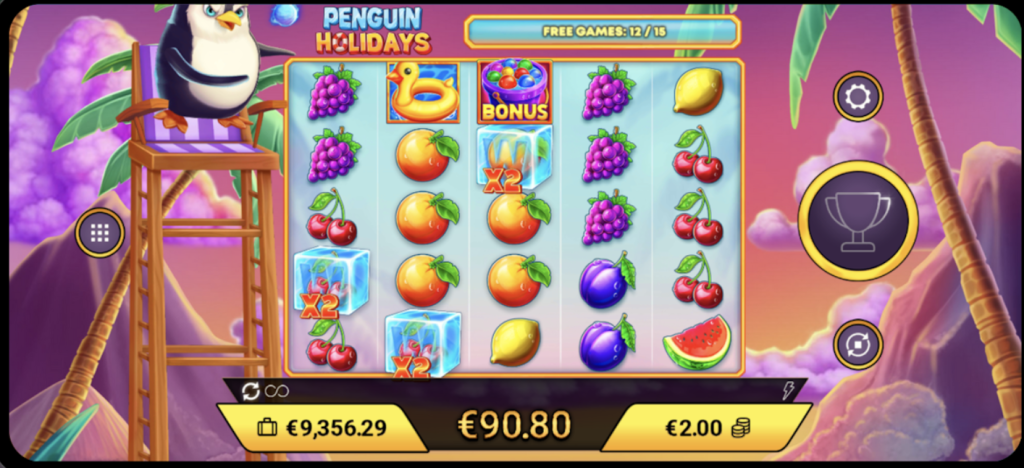Viewport: 1024px width, 468px height.
Task: Click the trophy spin button
Action: point(857,220)
